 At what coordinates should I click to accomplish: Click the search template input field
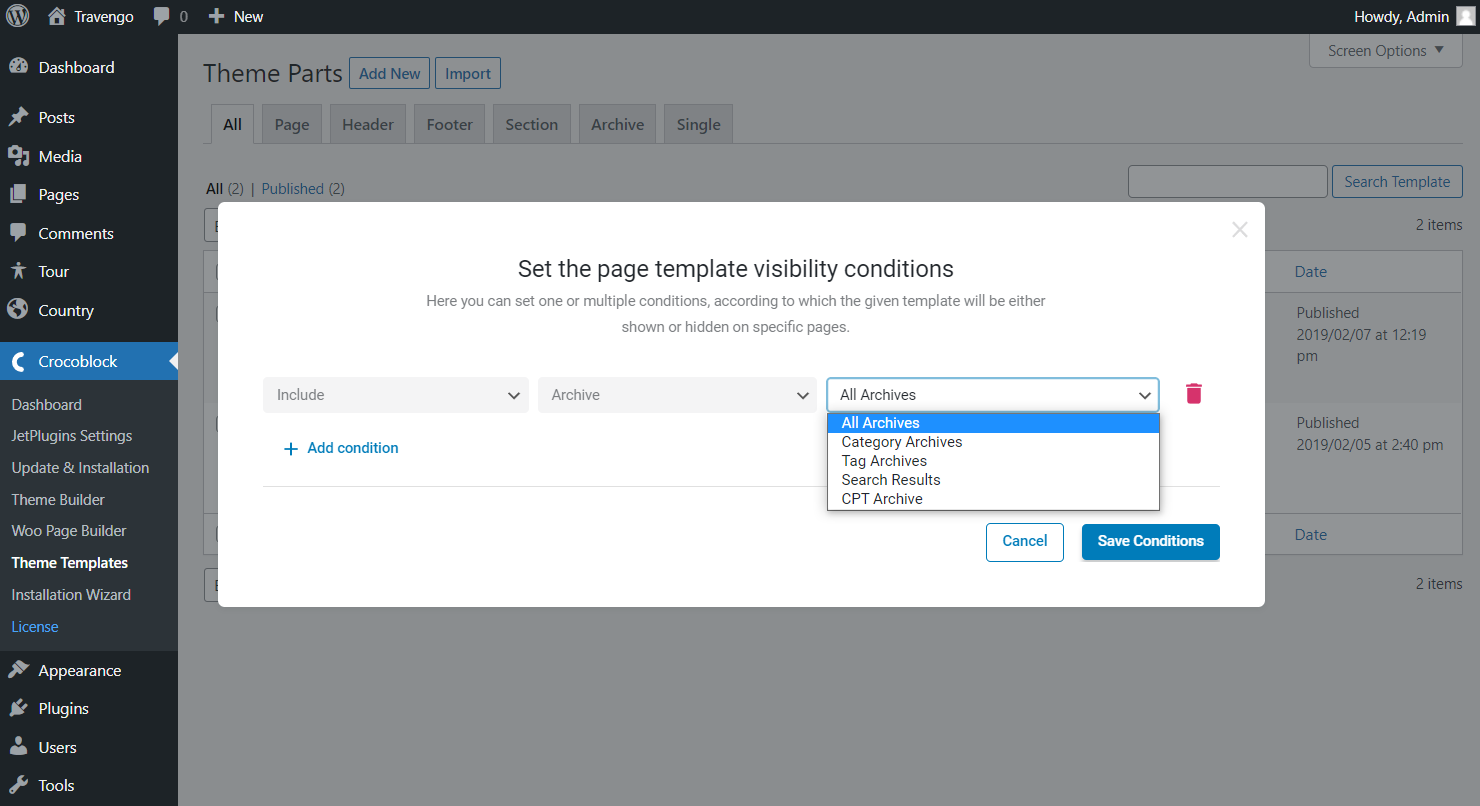tap(1228, 182)
